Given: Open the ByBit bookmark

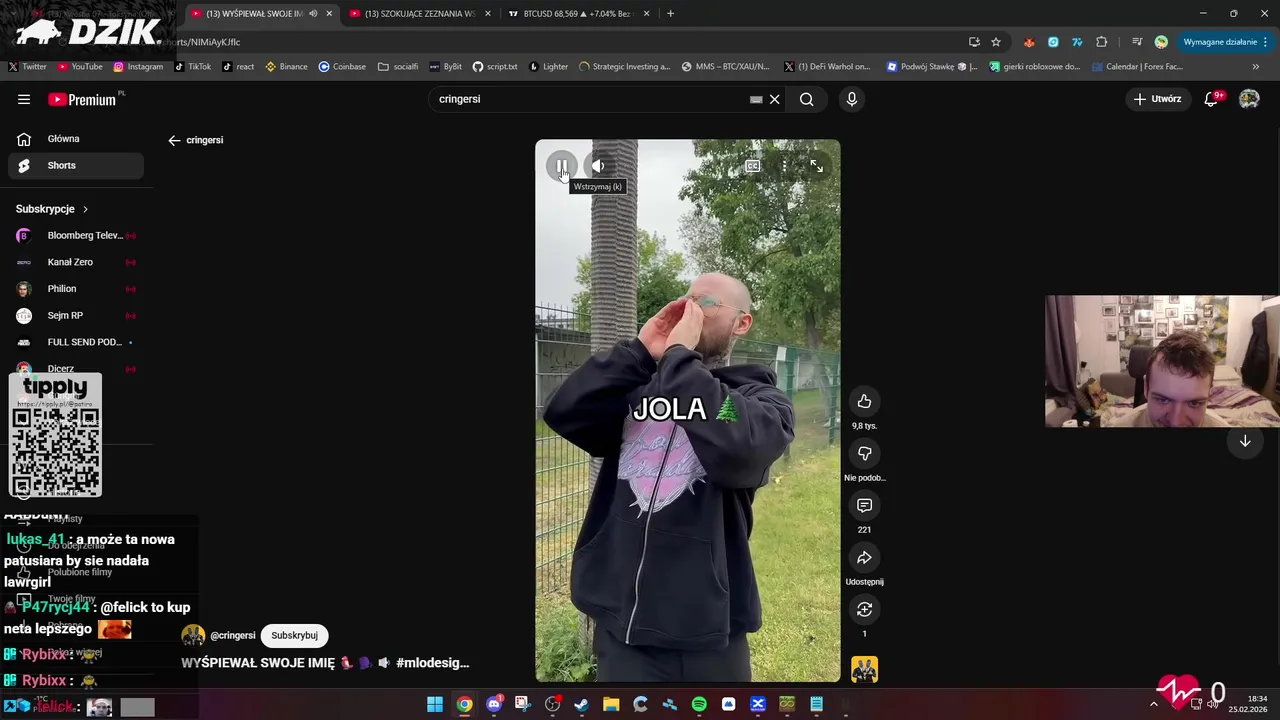Looking at the screenshot, I should pos(445,67).
